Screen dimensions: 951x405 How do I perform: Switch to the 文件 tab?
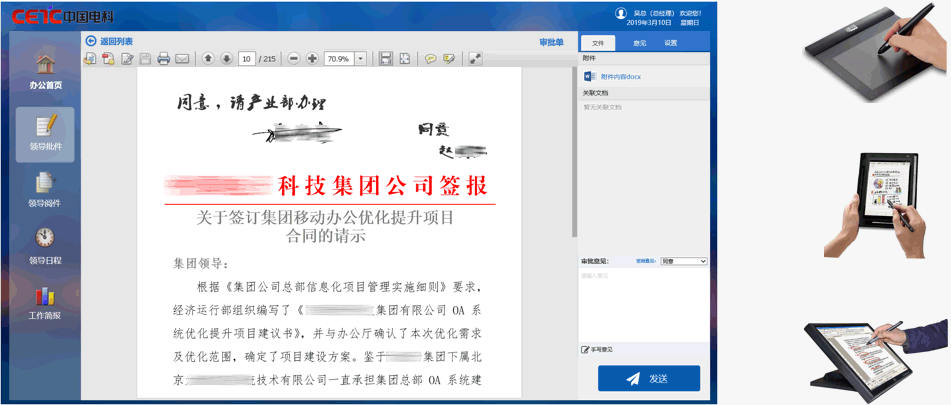[598, 43]
